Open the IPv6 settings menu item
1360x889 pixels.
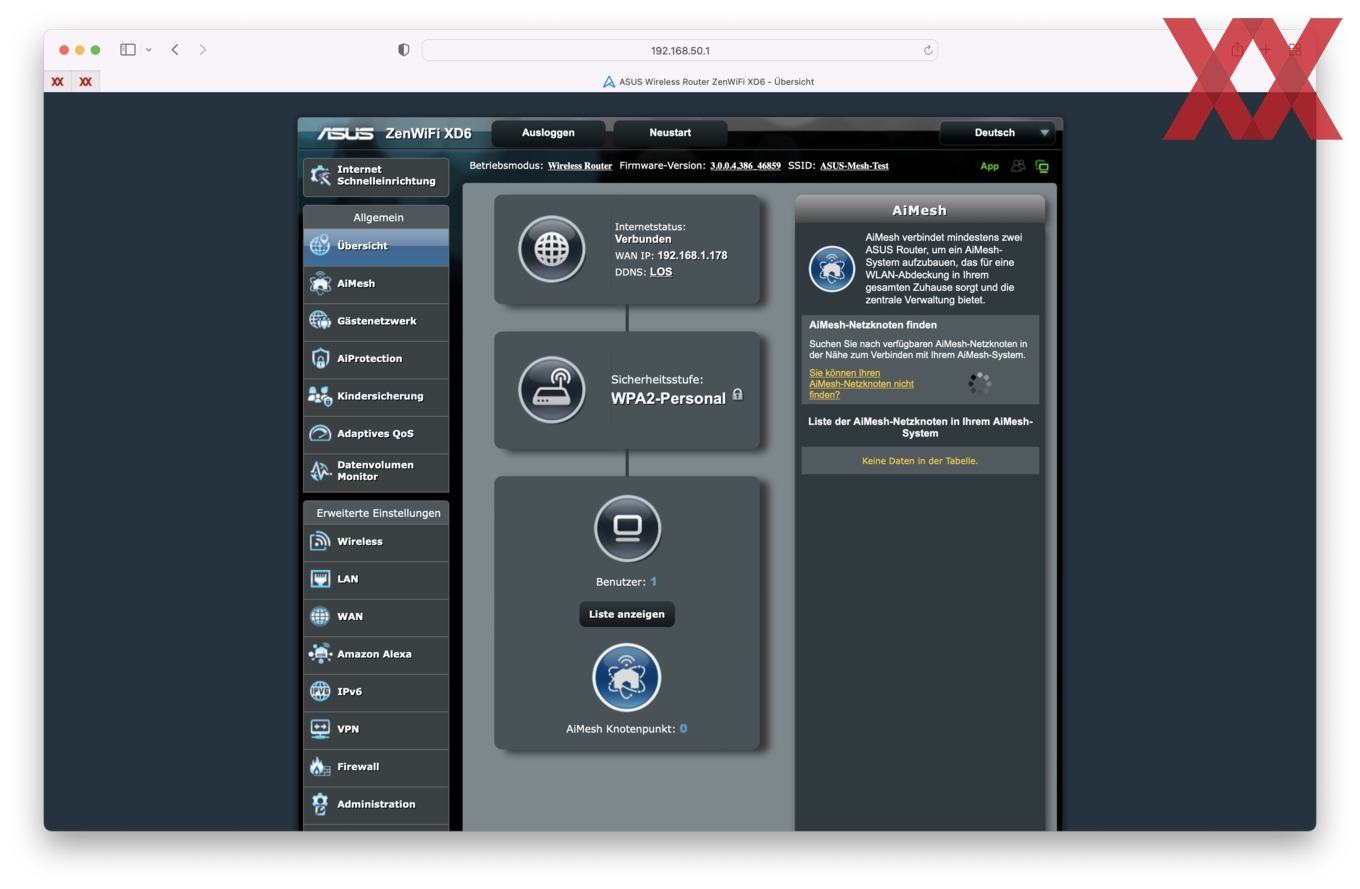pos(376,692)
